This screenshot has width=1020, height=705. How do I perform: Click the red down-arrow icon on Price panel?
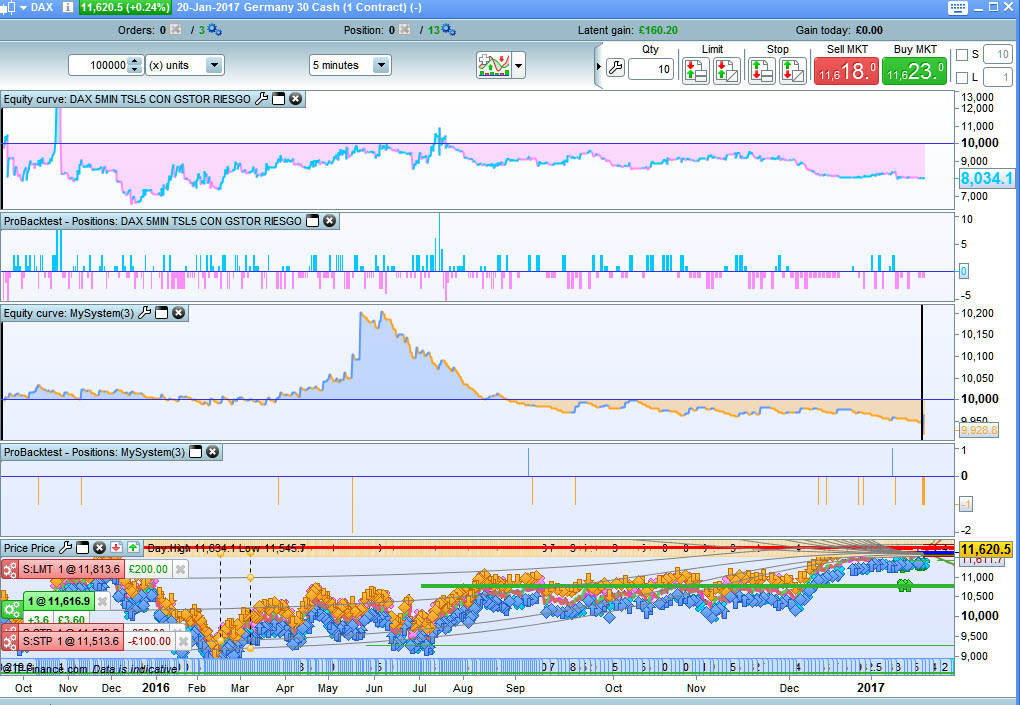(116, 548)
